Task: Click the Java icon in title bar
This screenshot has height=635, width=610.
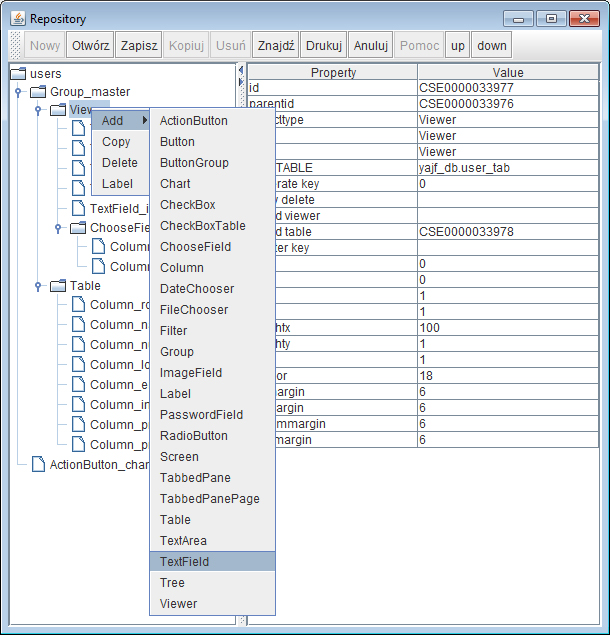Action: coord(18,19)
